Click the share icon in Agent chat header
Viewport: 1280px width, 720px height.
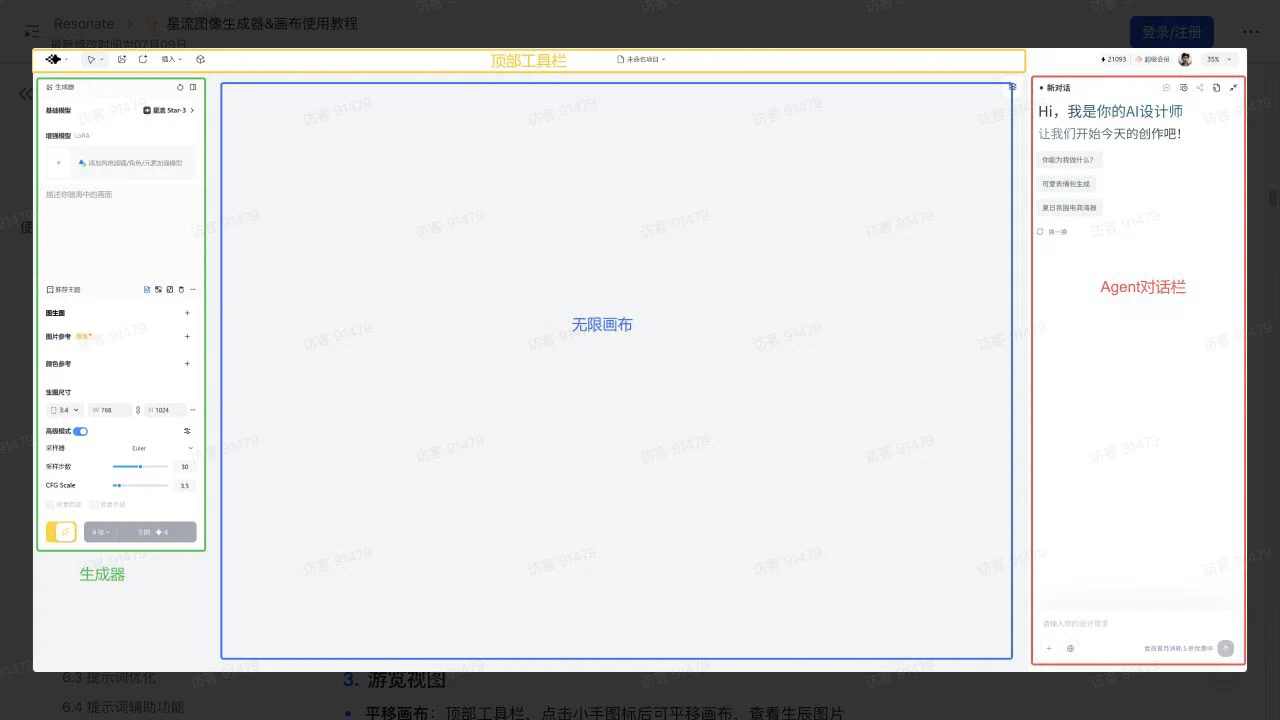click(1200, 88)
